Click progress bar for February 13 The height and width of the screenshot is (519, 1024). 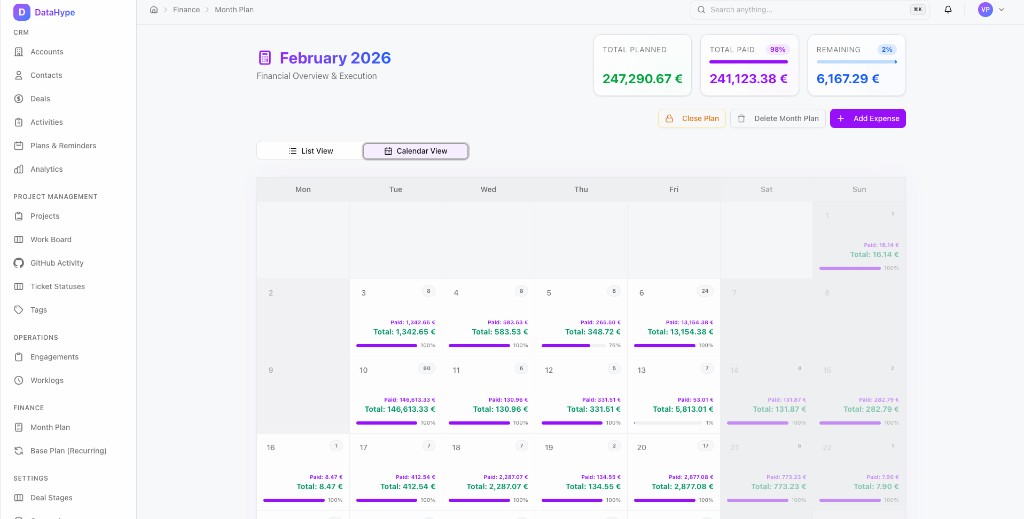(667, 423)
